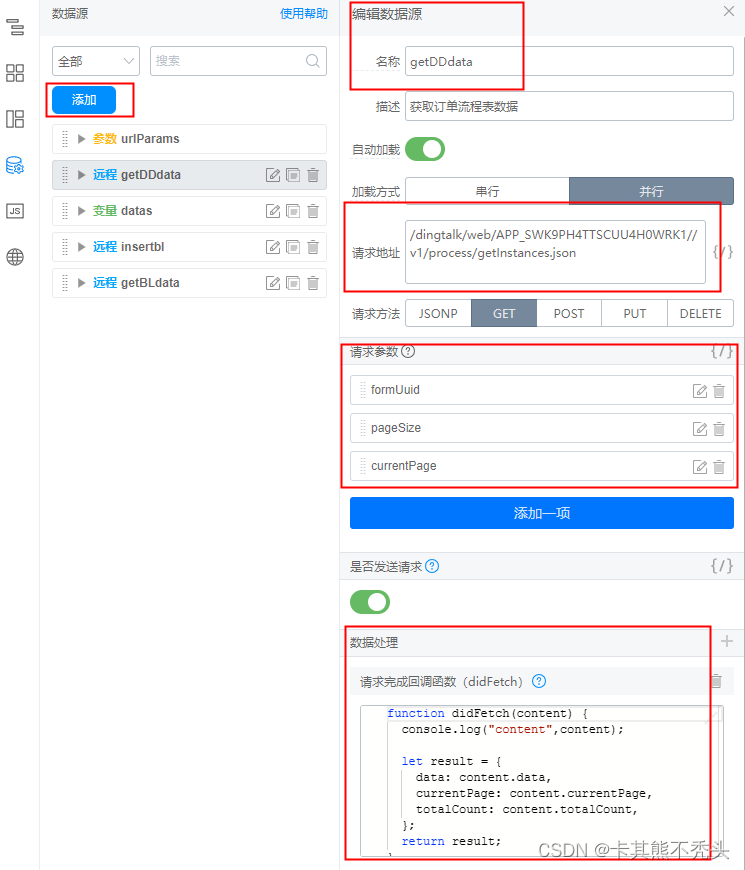Edit the getBLdata data source
This screenshot has width=745, height=870.
tap(273, 284)
